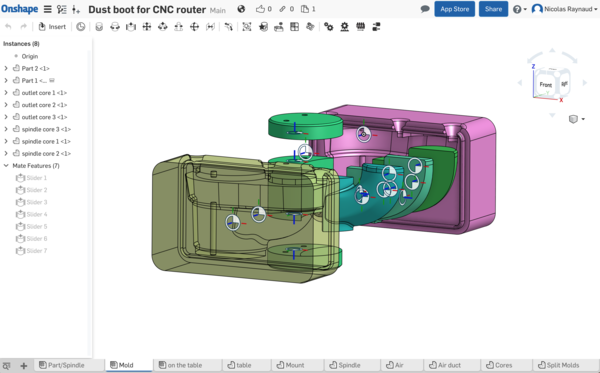Image resolution: width=600 pixels, height=373 pixels.
Task: Open the comments chat bubble
Action: point(425,9)
